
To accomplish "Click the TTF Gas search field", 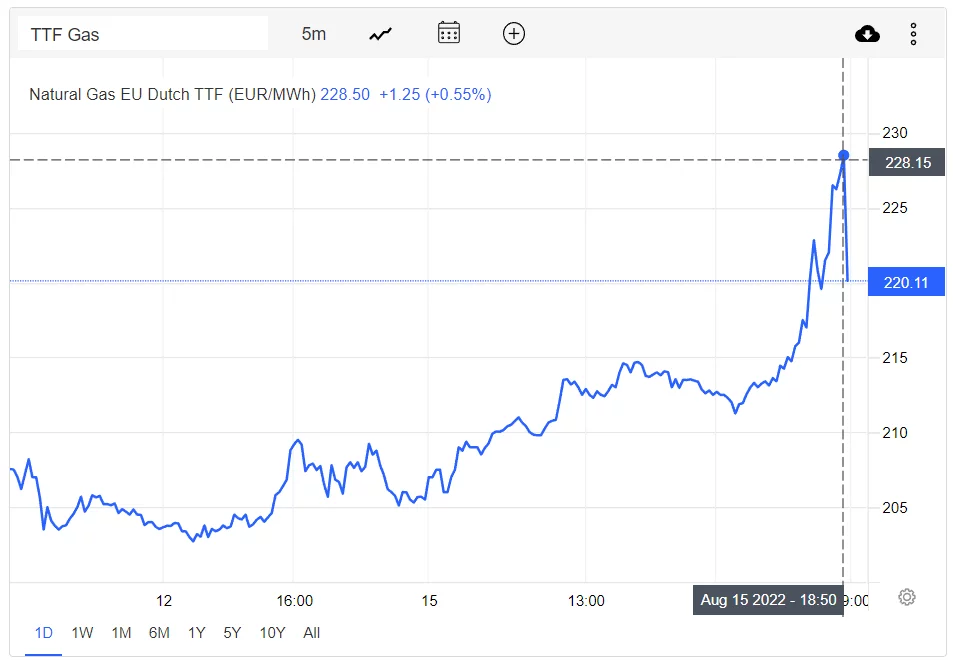I will (x=143, y=34).
